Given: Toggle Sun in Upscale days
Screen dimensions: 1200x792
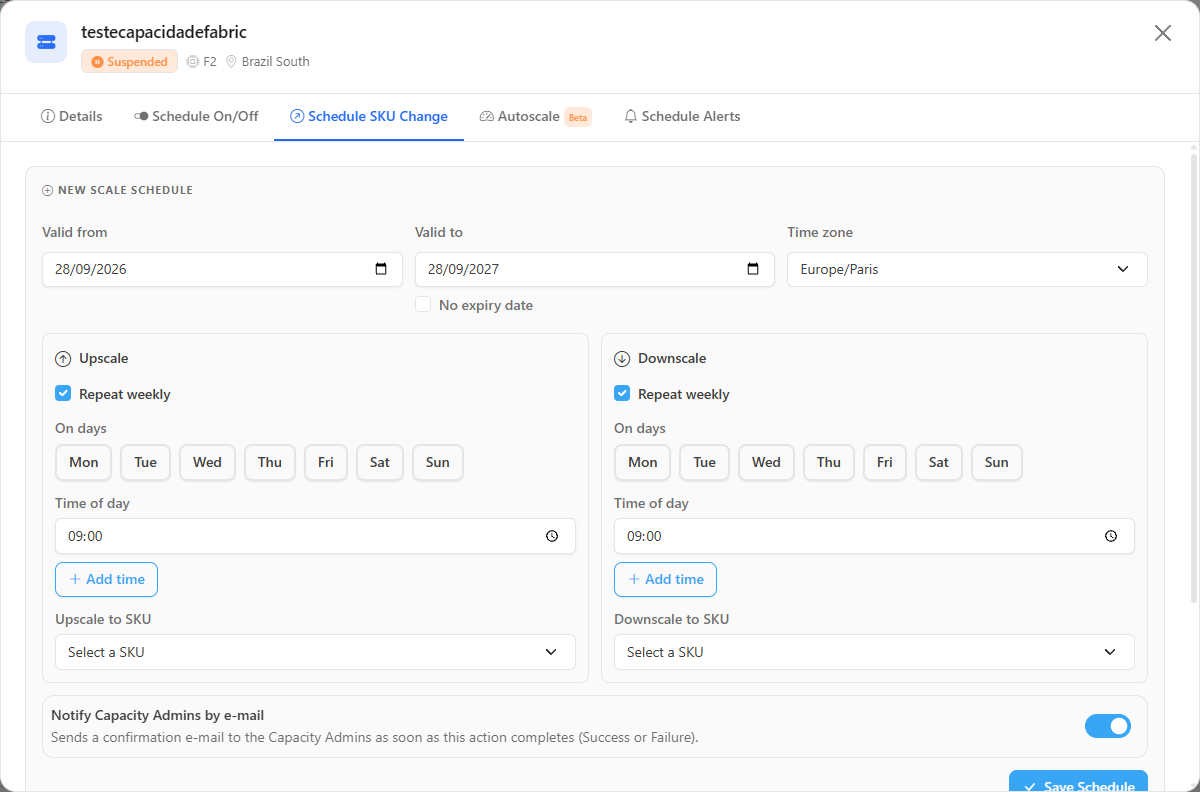Looking at the screenshot, I should 438,462.
